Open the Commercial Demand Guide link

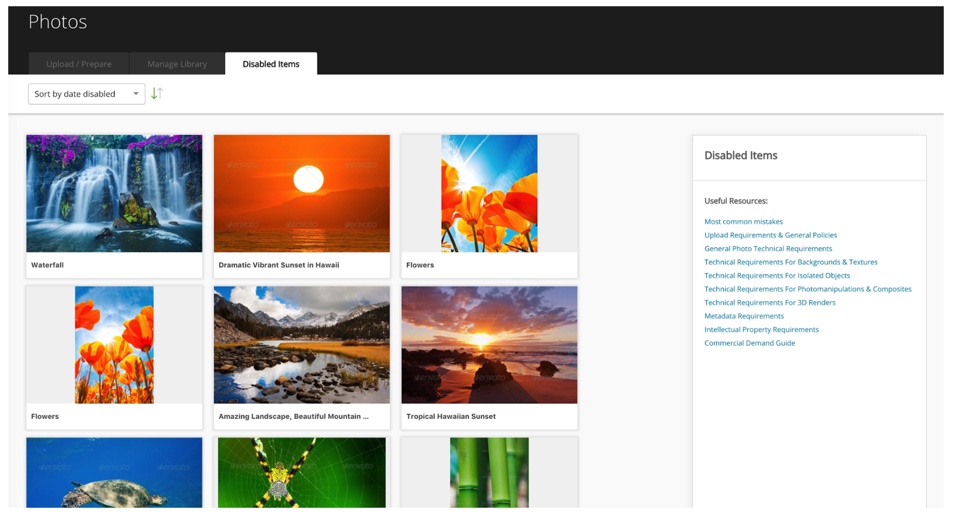(x=750, y=343)
